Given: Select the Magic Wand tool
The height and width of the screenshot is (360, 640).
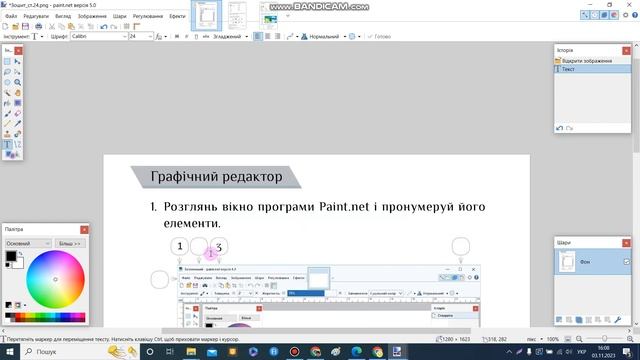Looking at the screenshot, I should (7, 93).
